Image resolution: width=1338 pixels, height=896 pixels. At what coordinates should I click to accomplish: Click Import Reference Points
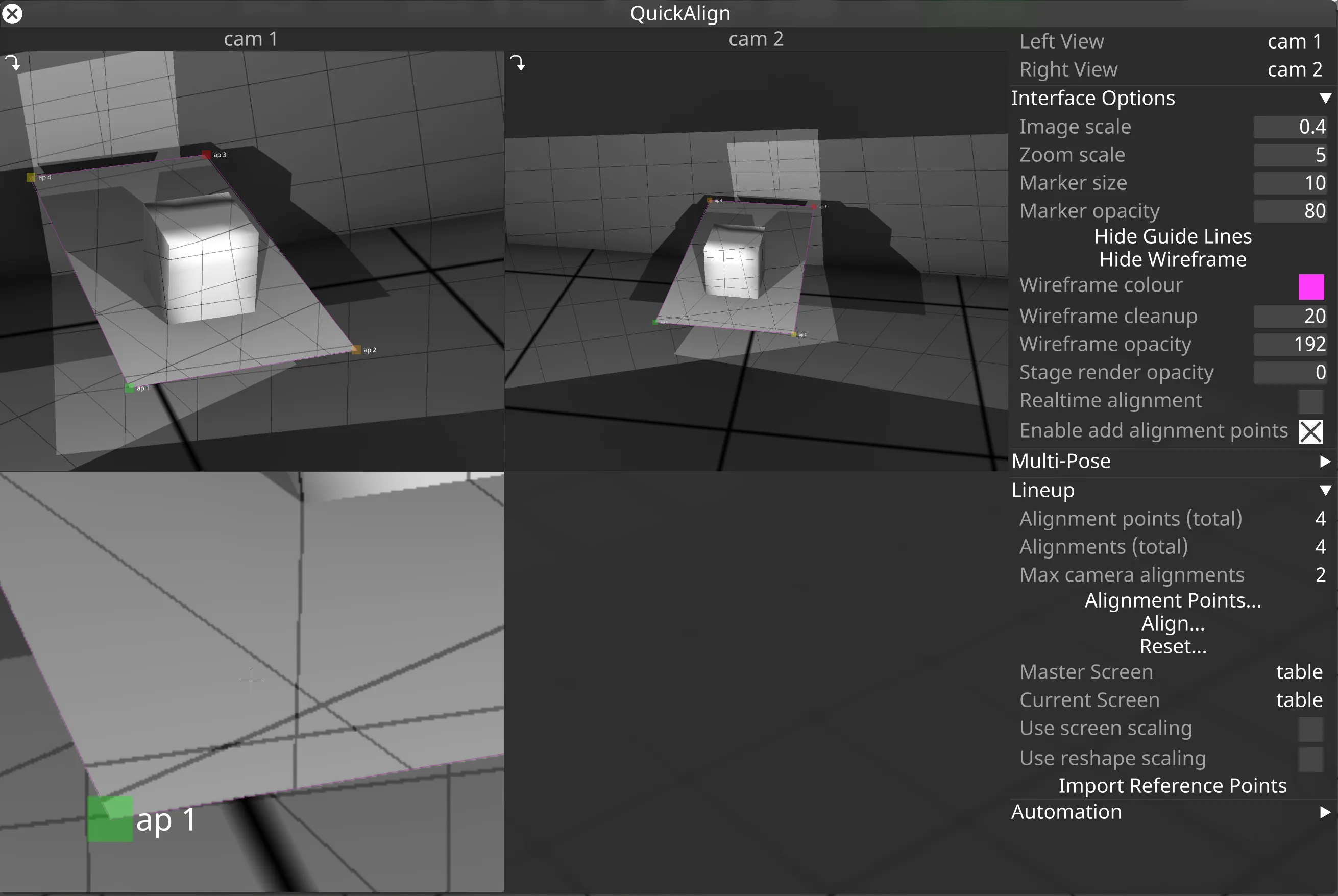(1172, 786)
